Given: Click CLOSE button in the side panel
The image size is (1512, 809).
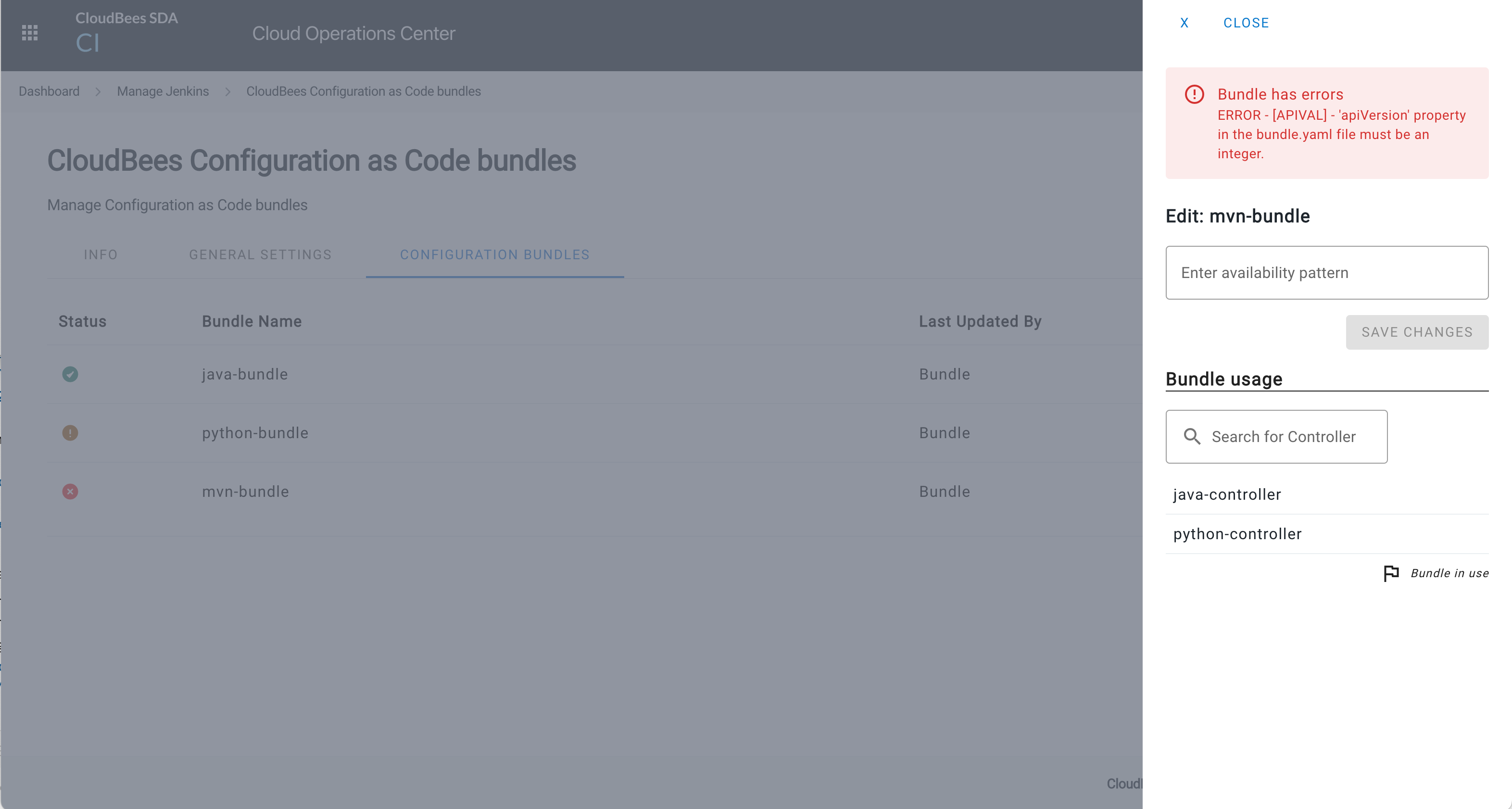Looking at the screenshot, I should tap(1246, 22).
